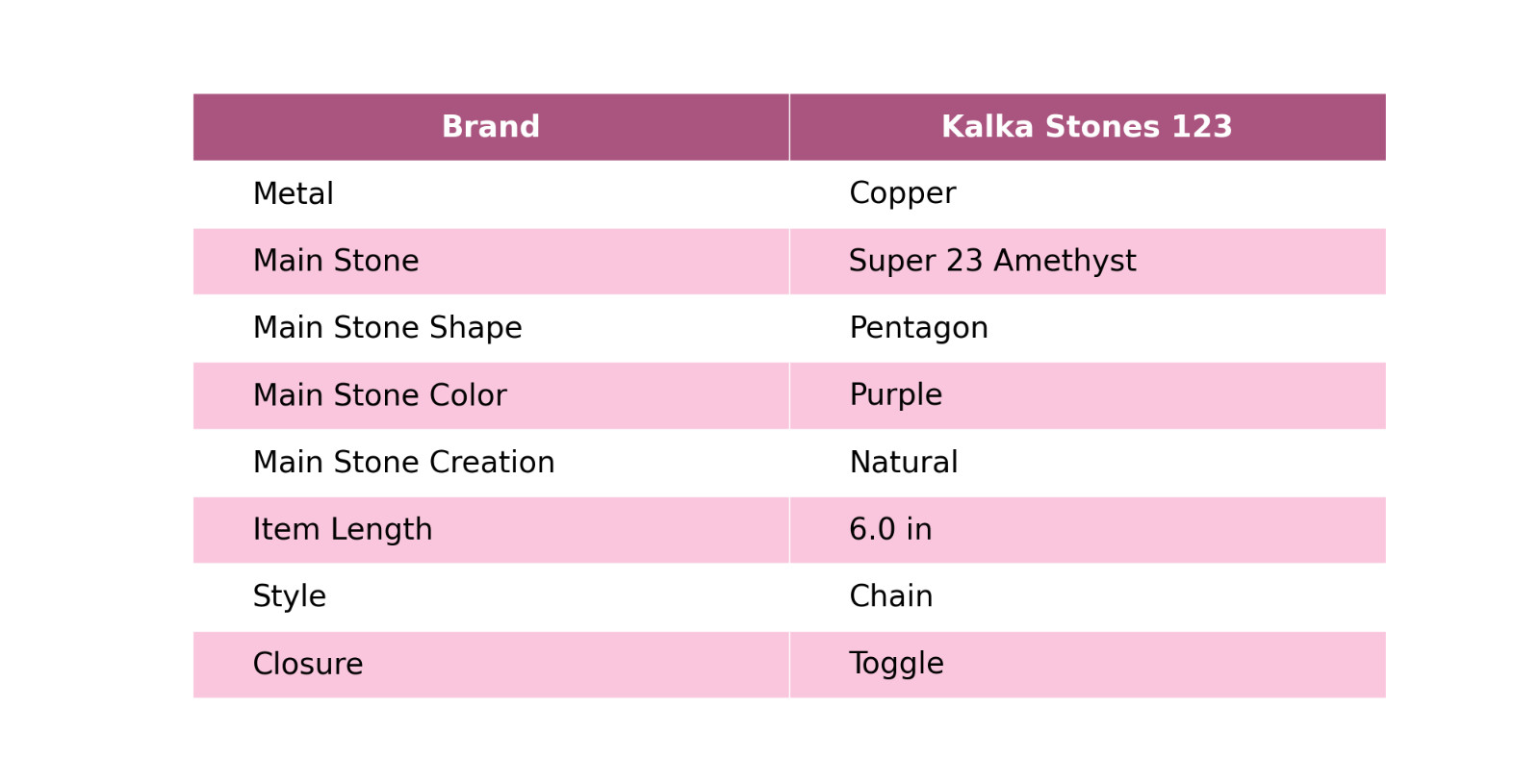The height and width of the screenshot is (784, 1540).
Task: Click the Brand header cell
Action: [x=491, y=127]
